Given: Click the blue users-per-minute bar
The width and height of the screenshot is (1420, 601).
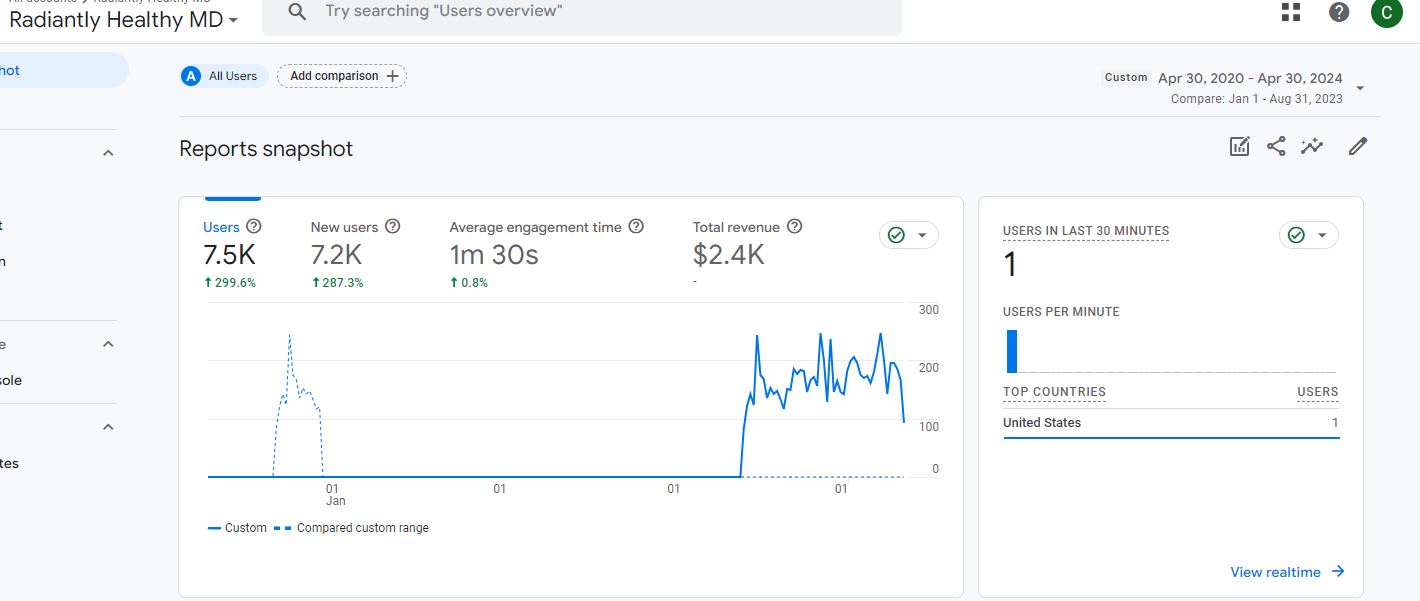Looking at the screenshot, I should pyautogui.click(x=1012, y=351).
